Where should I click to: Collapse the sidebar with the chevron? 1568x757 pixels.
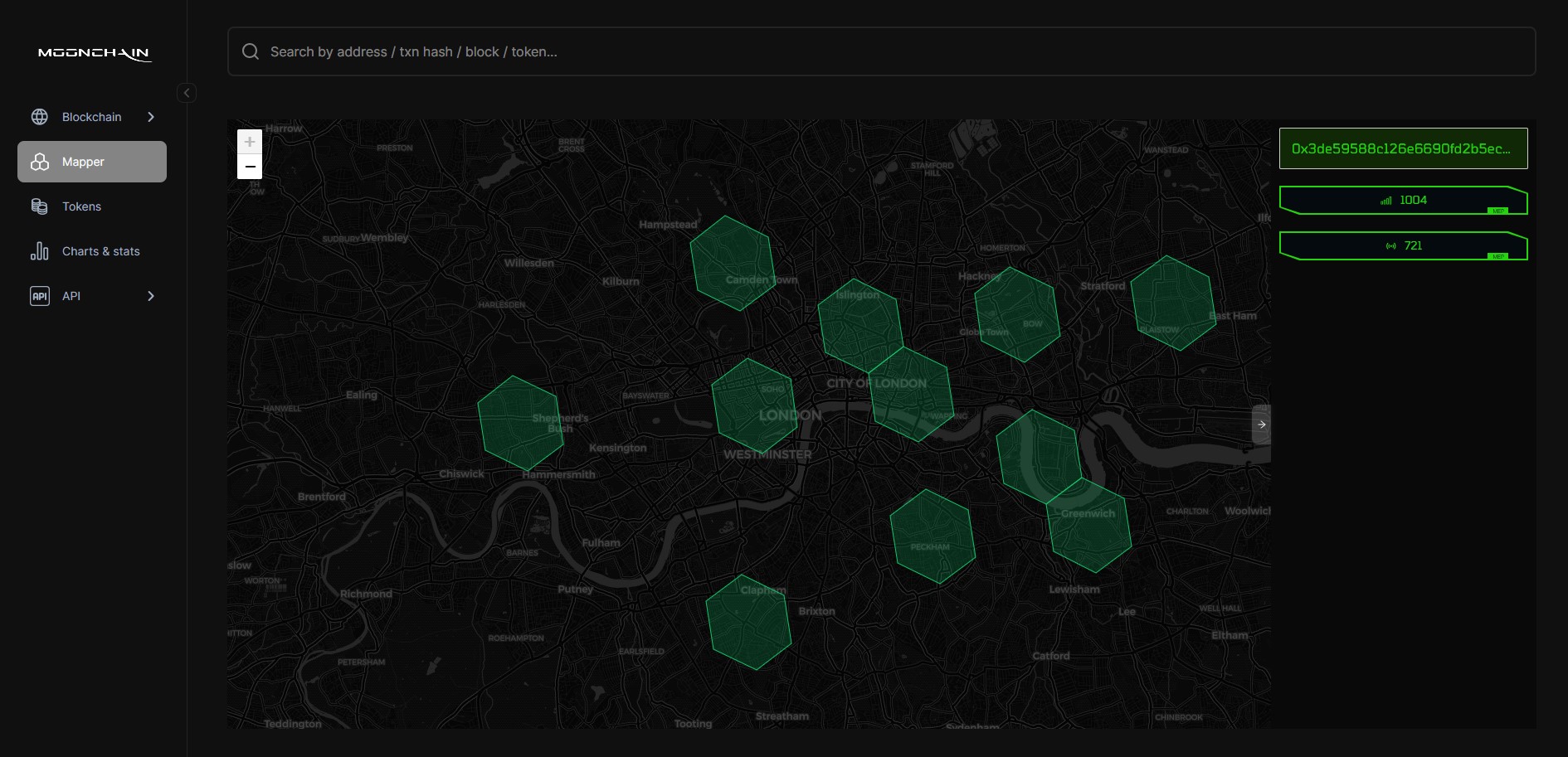tap(186, 93)
